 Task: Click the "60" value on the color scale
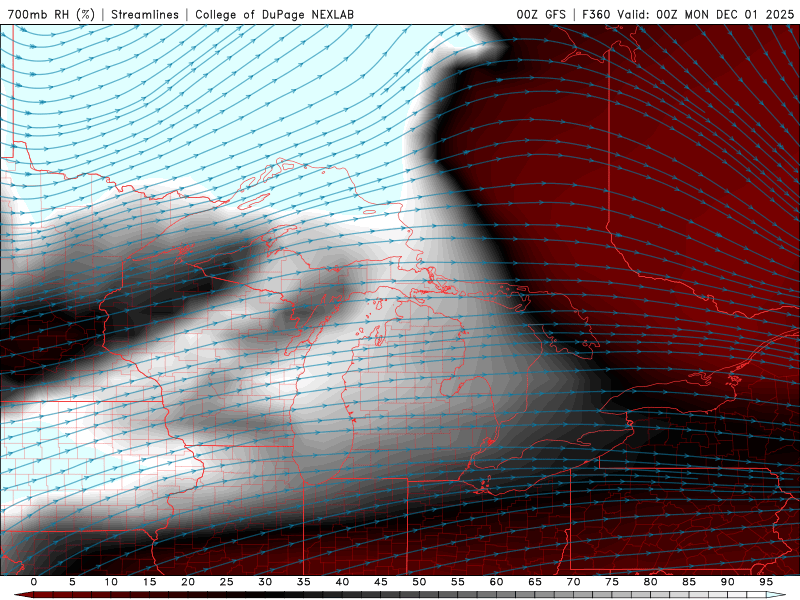pos(496,582)
